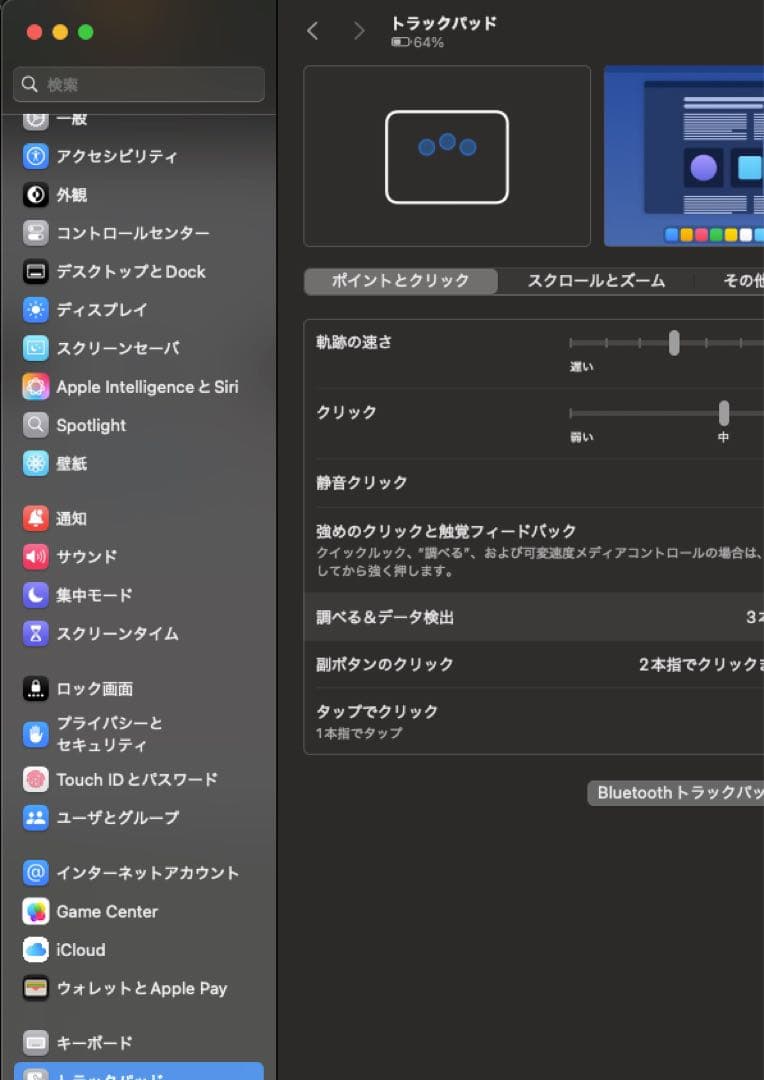Click the 外観 appearance icon
This screenshot has height=1080, width=764.
pyautogui.click(x=35, y=195)
